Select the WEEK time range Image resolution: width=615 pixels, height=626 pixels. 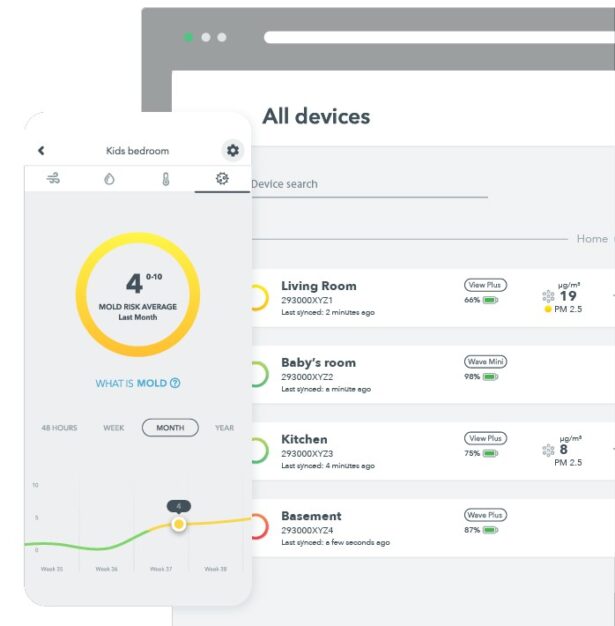114,428
